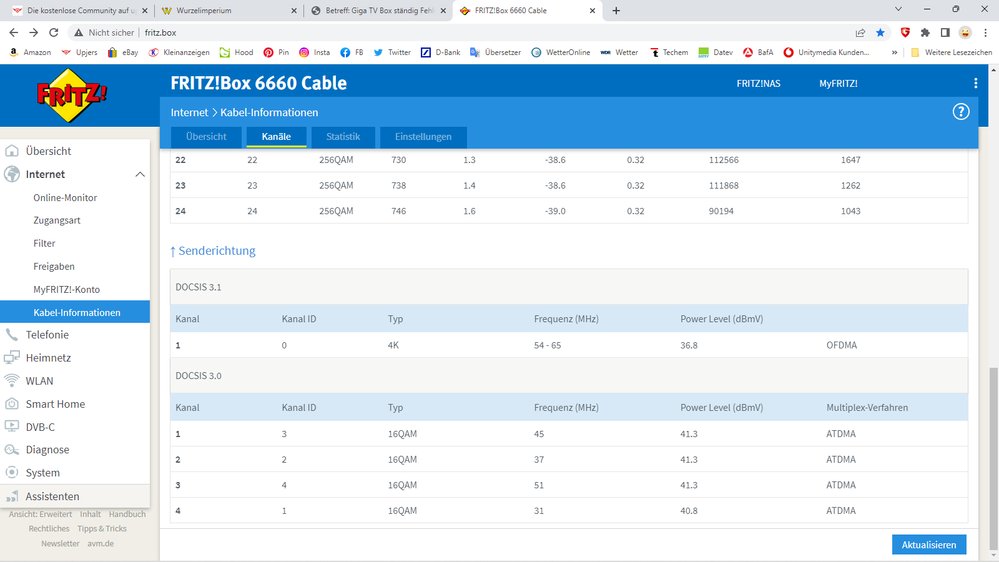Collapse the Internet menu section
This screenshot has width=999, height=562.
click(140, 175)
